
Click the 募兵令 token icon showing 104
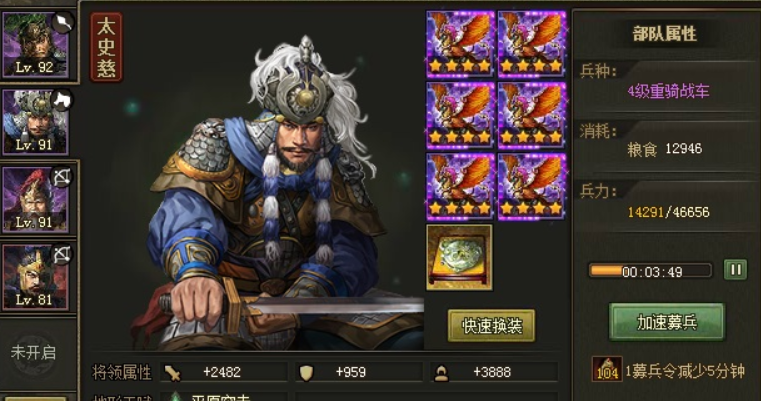coord(607,369)
